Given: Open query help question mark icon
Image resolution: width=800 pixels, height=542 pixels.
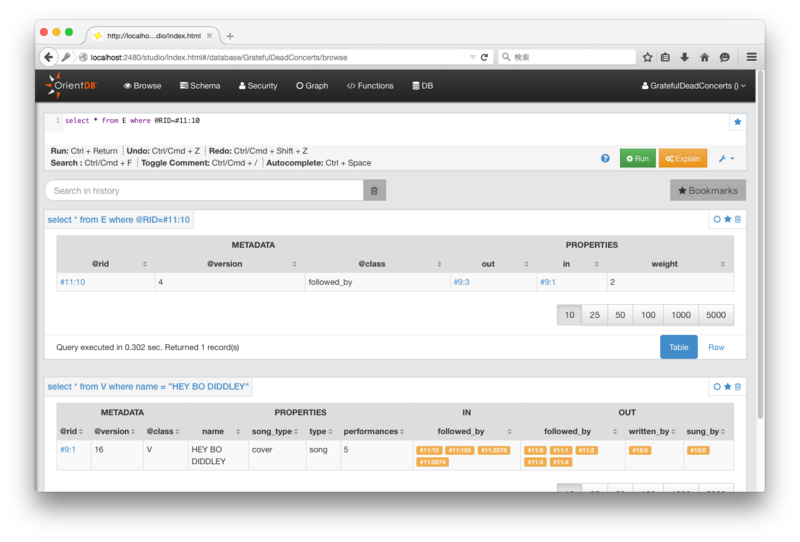Looking at the screenshot, I should coord(605,158).
